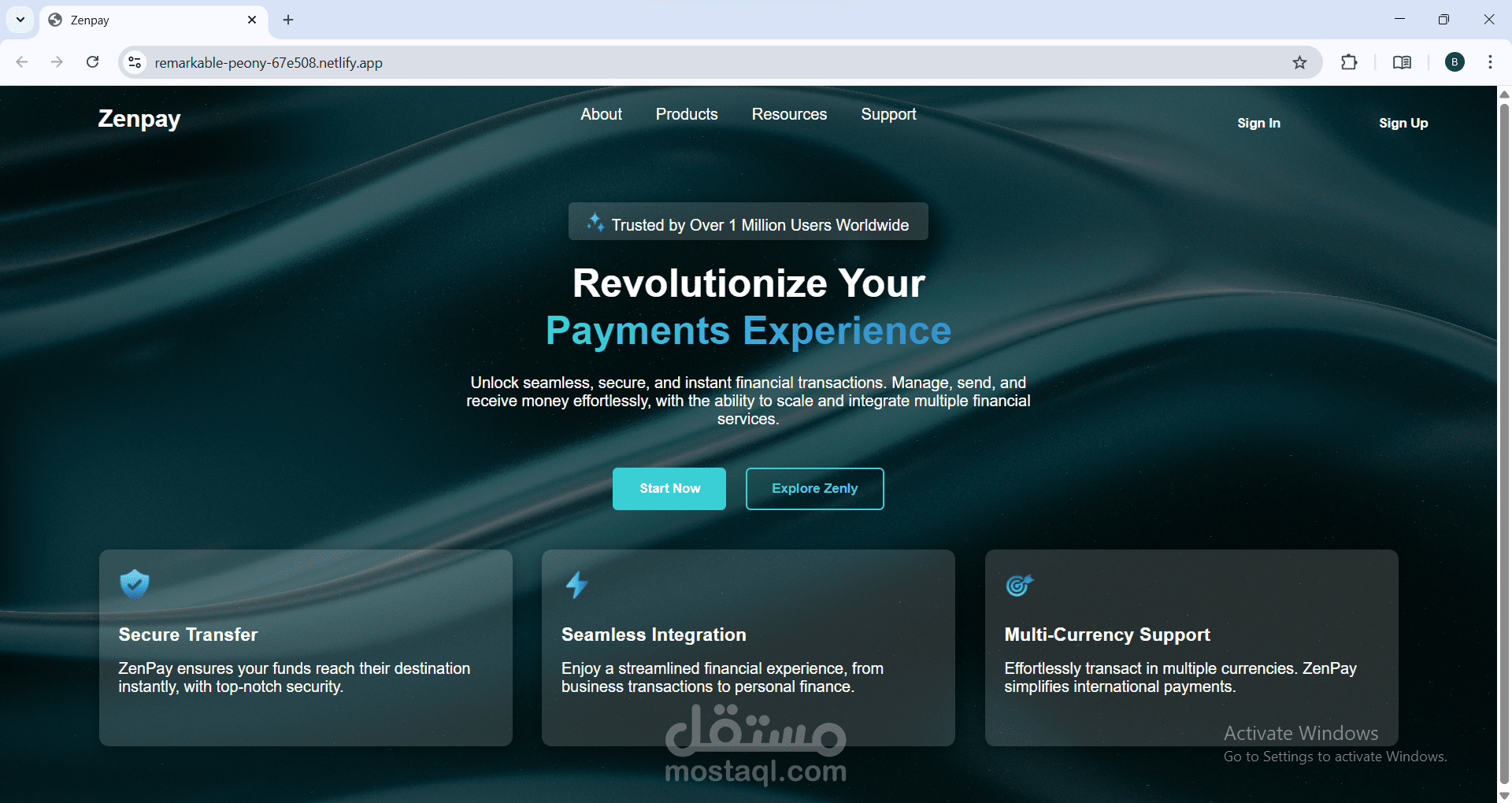The height and width of the screenshot is (803, 1512).
Task: Bookmark this page with the star icon
Action: (1299, 62)
